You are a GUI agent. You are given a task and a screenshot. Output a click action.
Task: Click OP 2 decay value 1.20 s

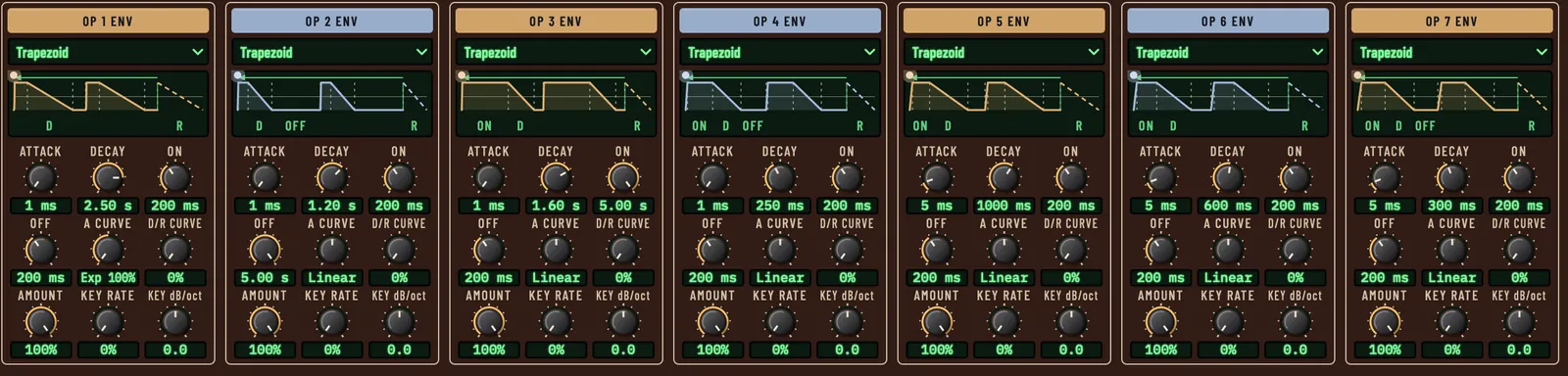coord(332,206)
